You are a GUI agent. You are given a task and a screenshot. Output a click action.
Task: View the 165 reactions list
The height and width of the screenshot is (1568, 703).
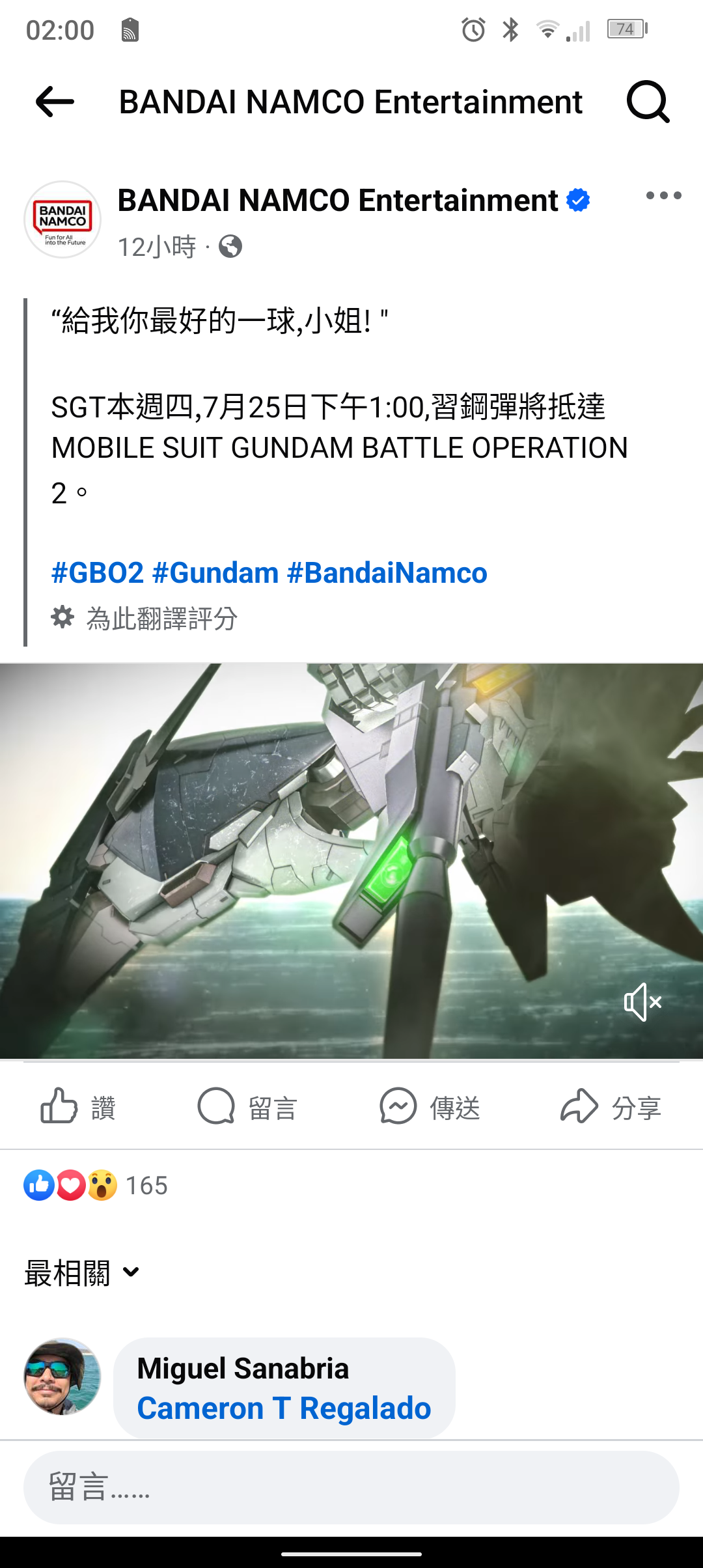coord(96,1186)
